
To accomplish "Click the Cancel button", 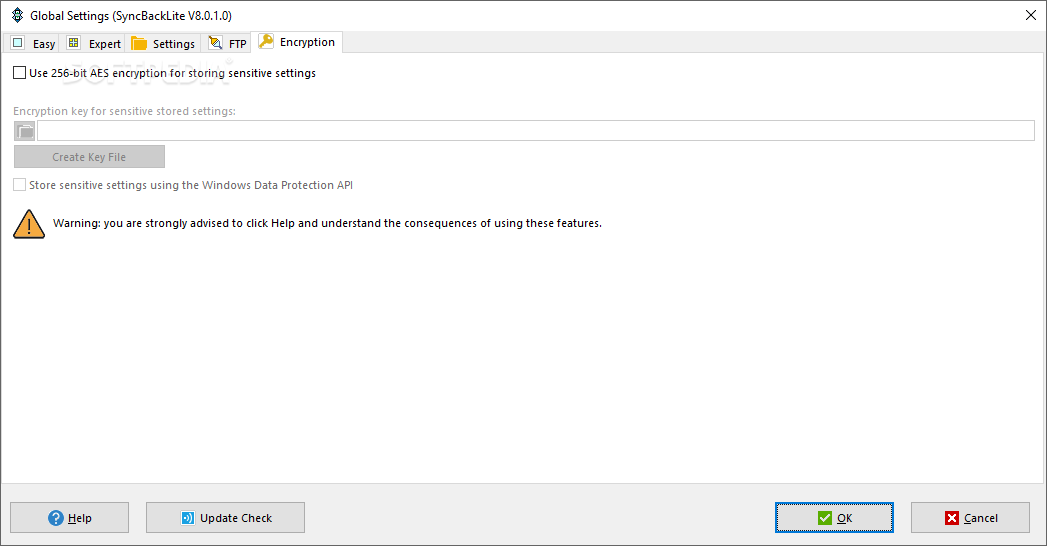I will coord(970,518).
